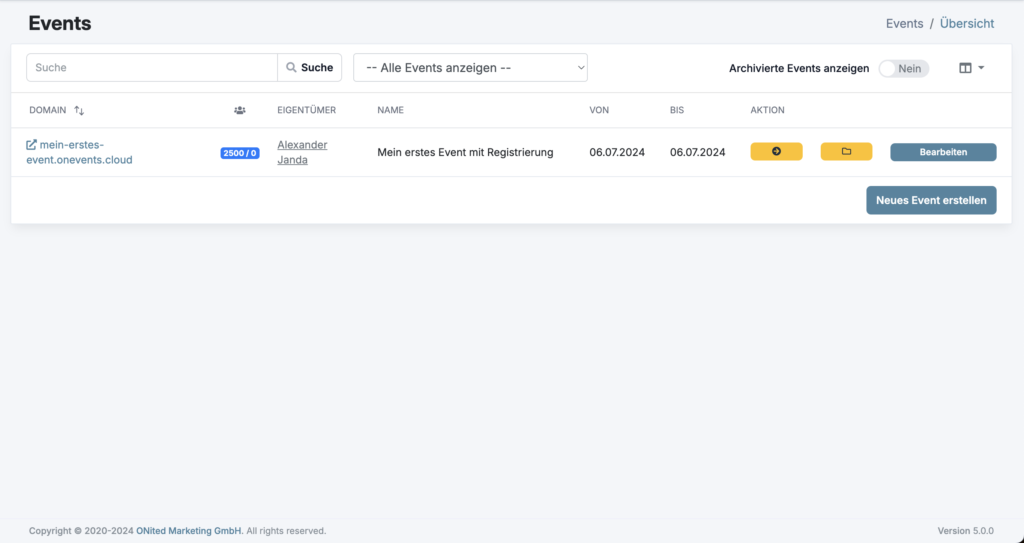Open the column layout icon menu
Image resolution: width=1024 pixels, height=543 pixels.
pyautogui.click(x=971, y=68)
